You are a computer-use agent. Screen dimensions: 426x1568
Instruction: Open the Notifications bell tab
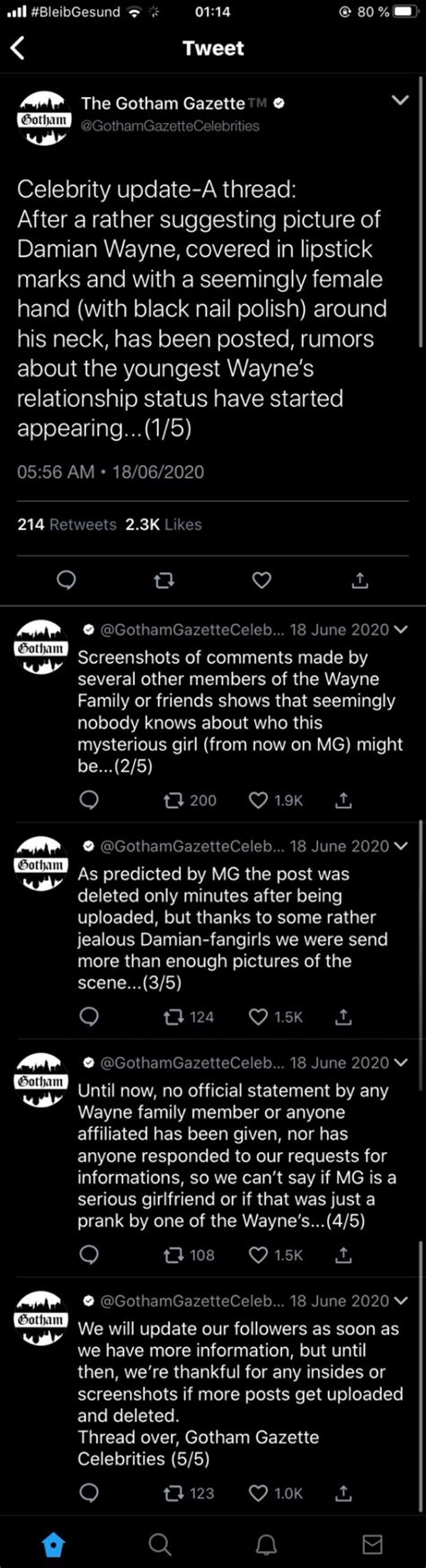[266, 1544]
